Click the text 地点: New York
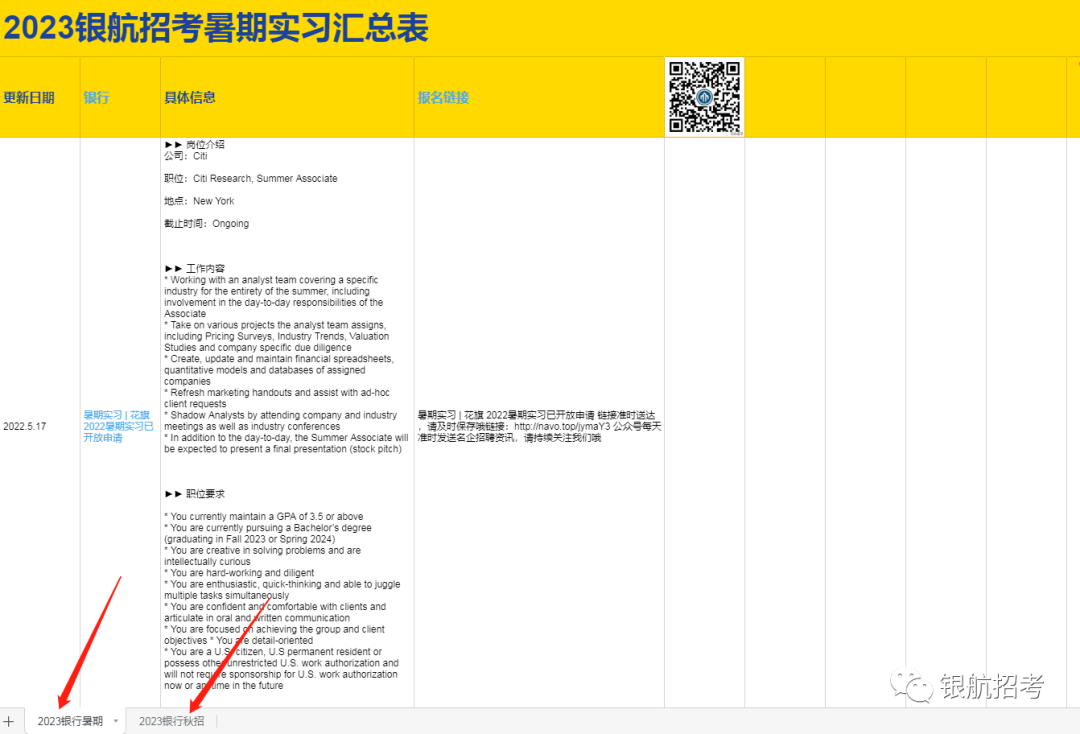This screenshot has height=734, width=1080. click(199, 201)
